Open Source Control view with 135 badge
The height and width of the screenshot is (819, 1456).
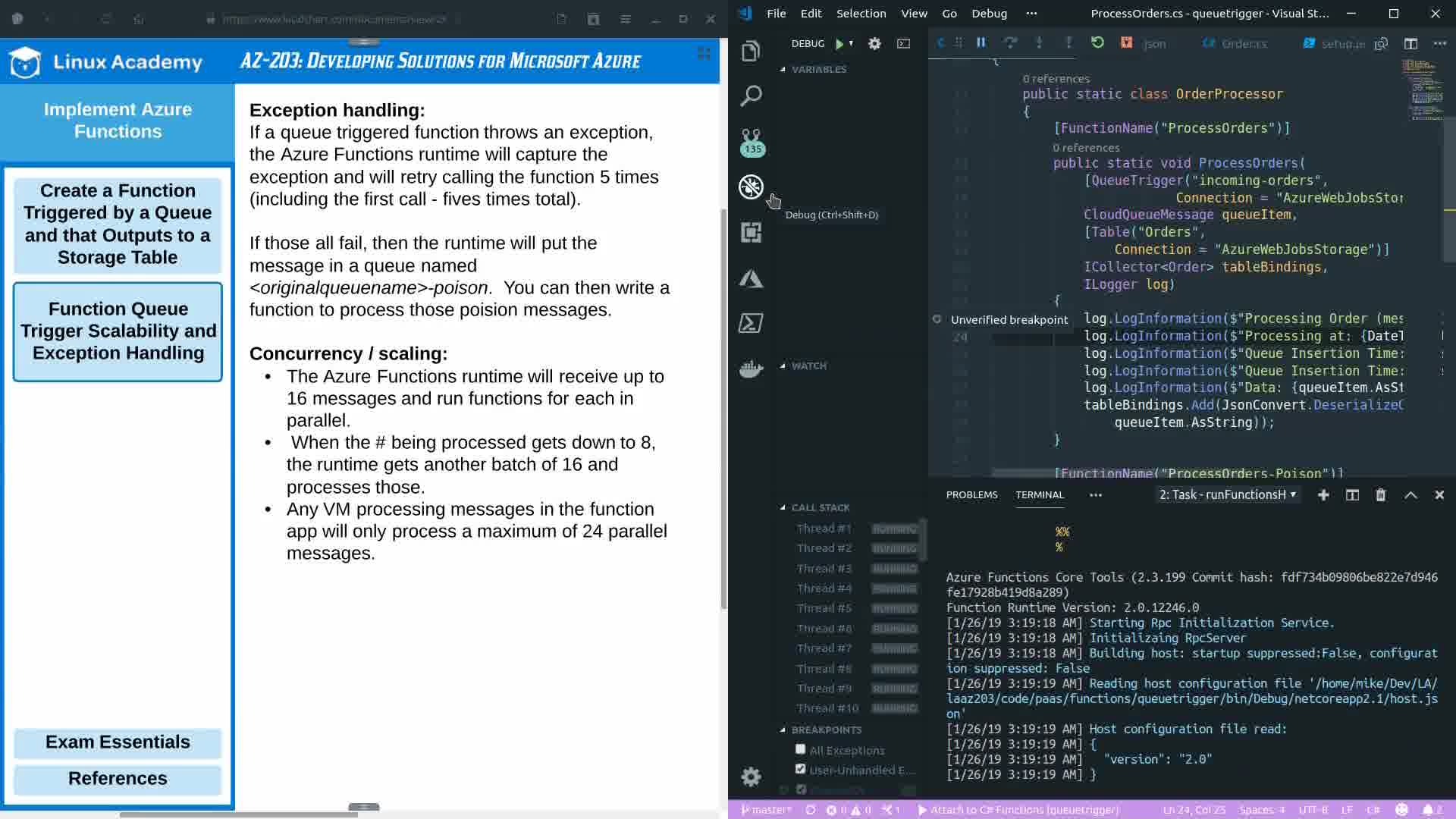[751, 141]
